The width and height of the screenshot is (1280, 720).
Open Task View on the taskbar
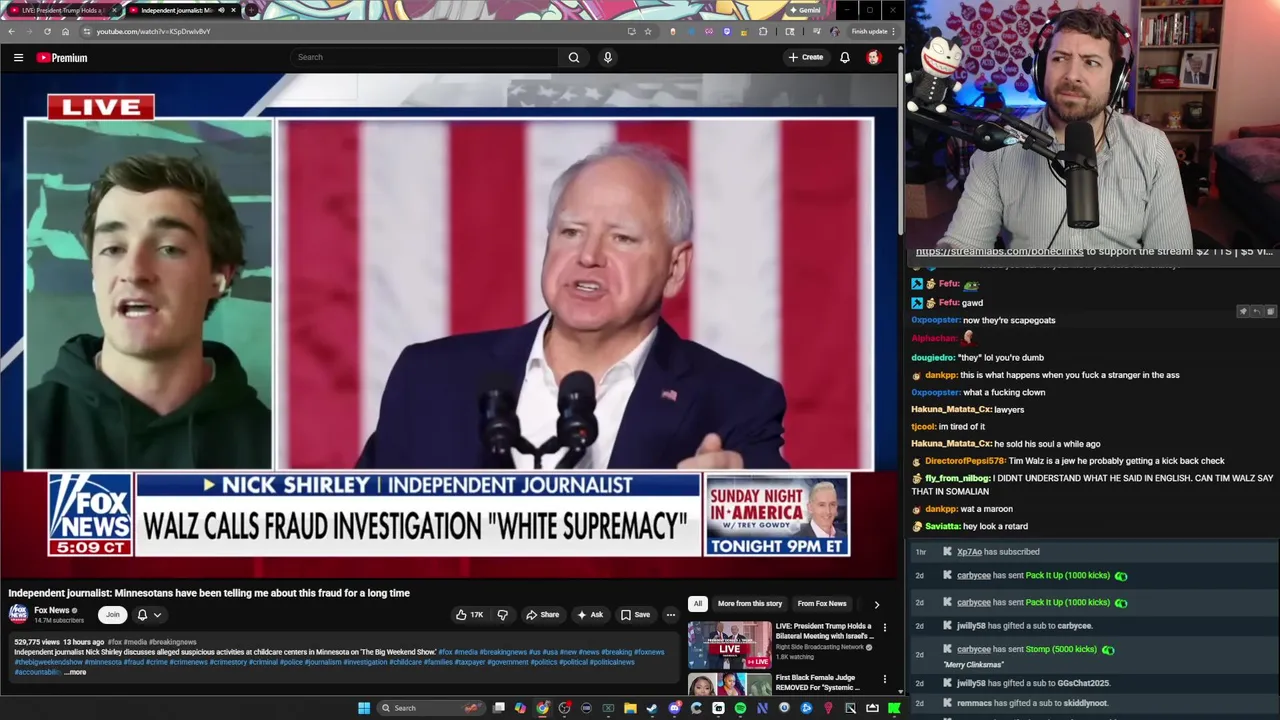click(499, 708)
